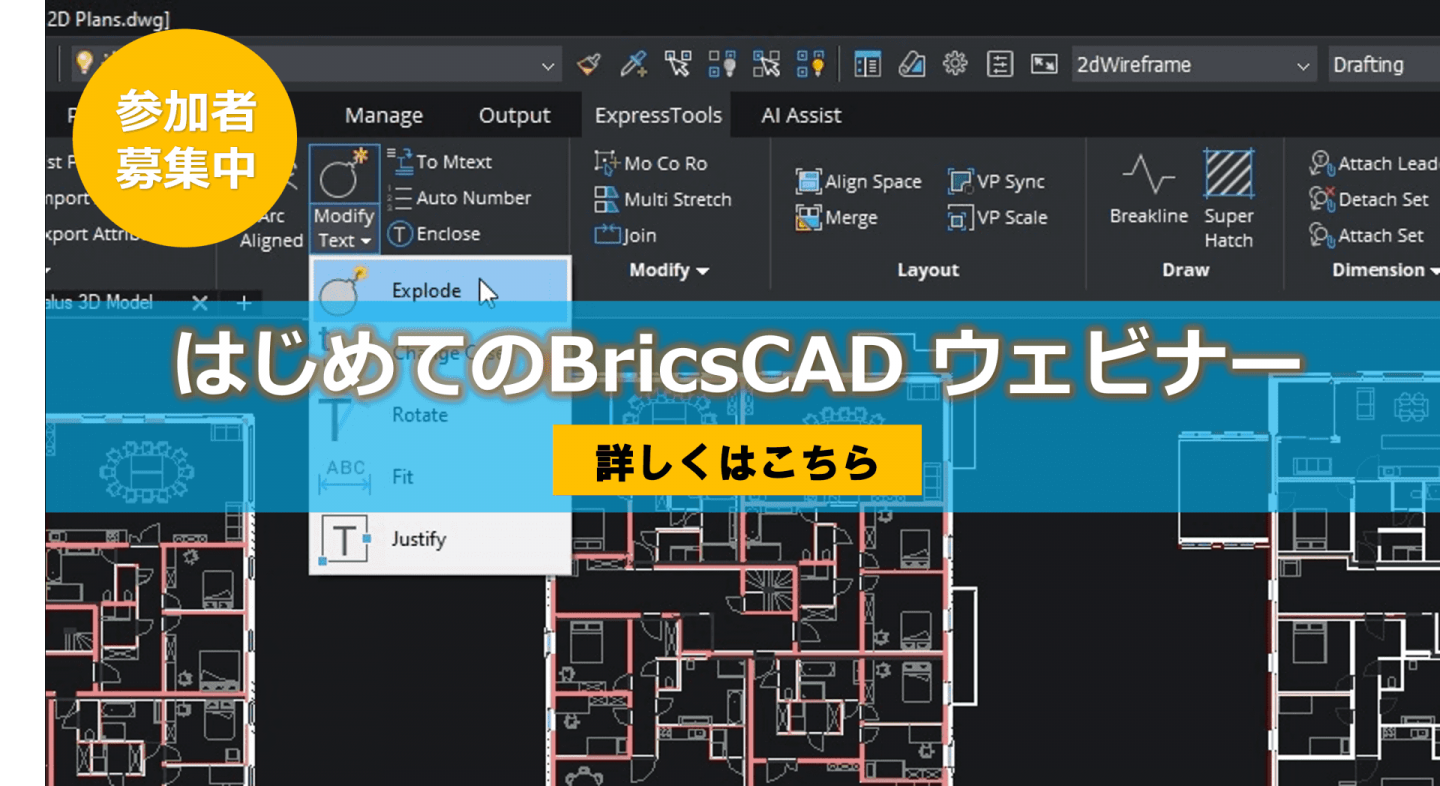Viewport: 1440px width, 786px height.
Task: Click the Detach Set tool
Action: tap(1369, 200)
